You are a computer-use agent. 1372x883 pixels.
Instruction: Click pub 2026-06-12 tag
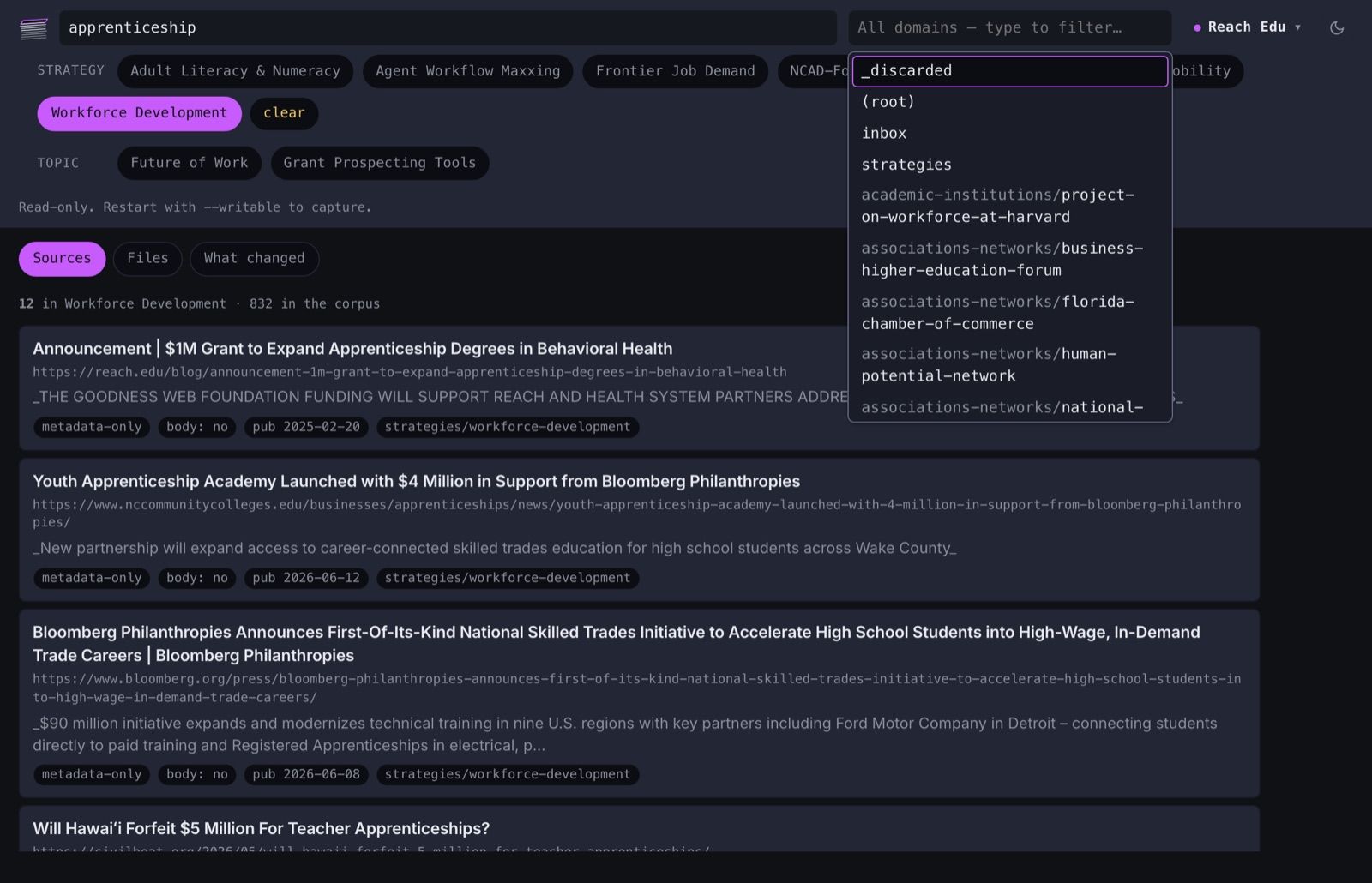(306, 578)
